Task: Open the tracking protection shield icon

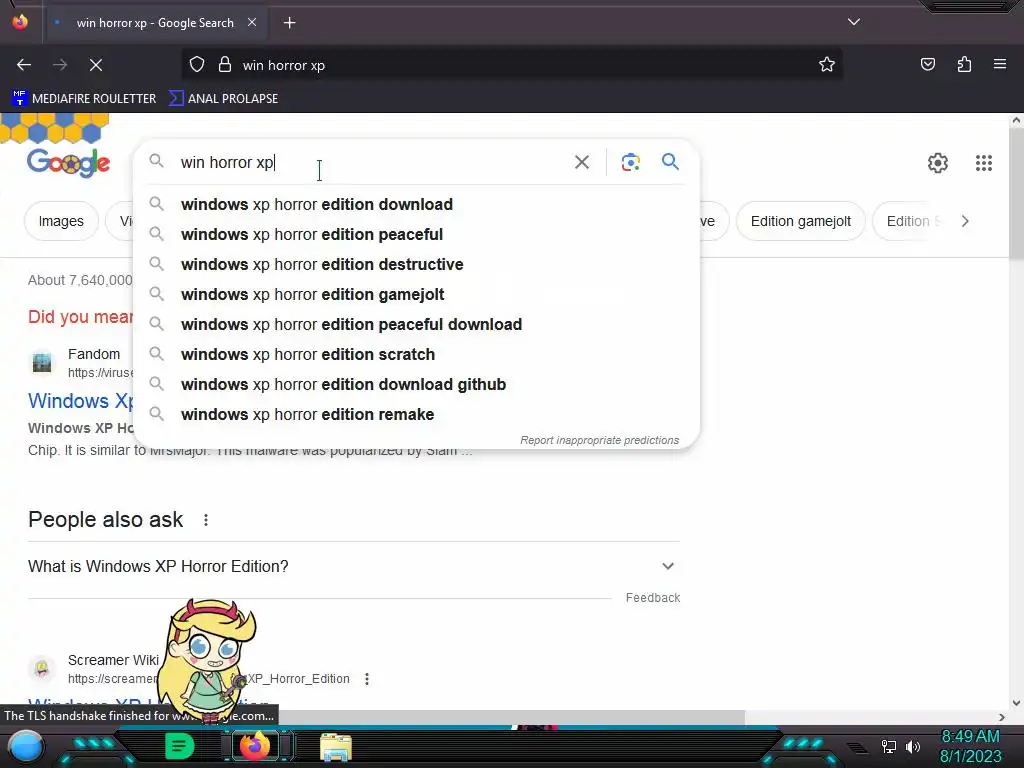Action: click(x=197, y=65)
